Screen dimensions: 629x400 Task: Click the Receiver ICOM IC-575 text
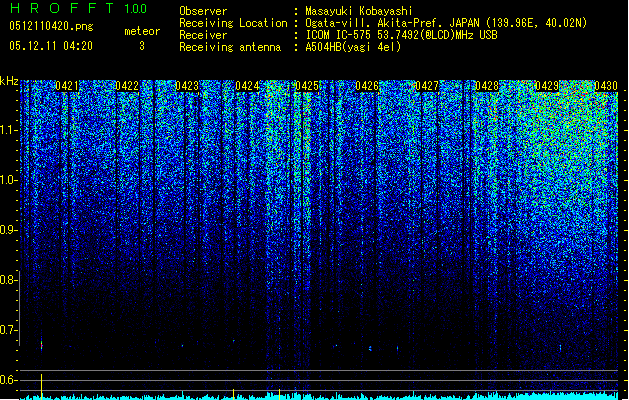[x=401, y=35]
